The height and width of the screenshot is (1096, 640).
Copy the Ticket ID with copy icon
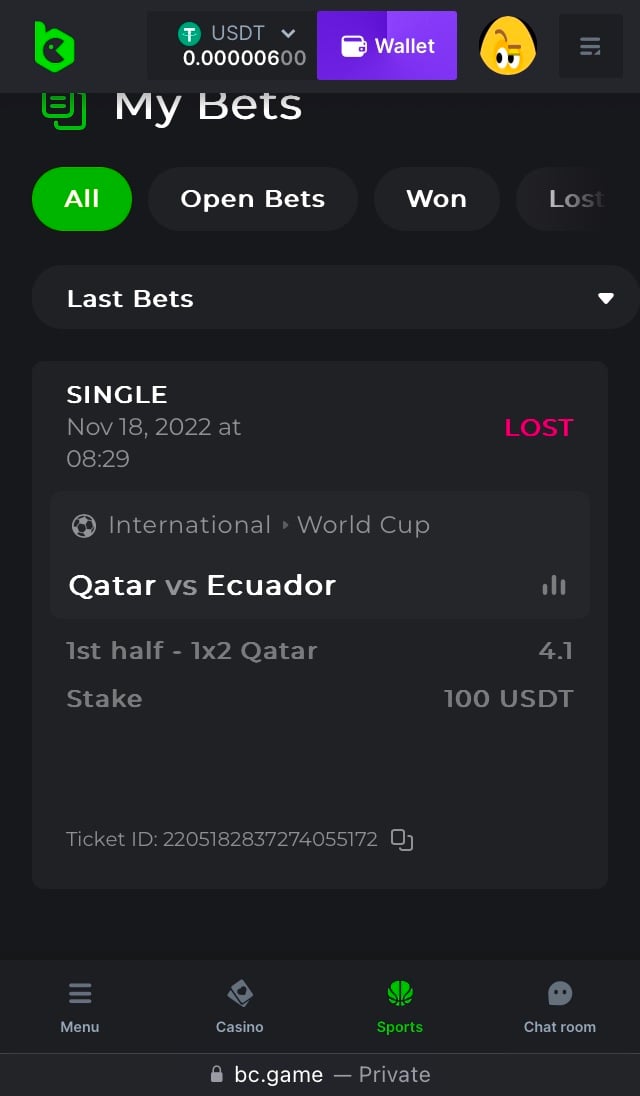click(402, 840)
